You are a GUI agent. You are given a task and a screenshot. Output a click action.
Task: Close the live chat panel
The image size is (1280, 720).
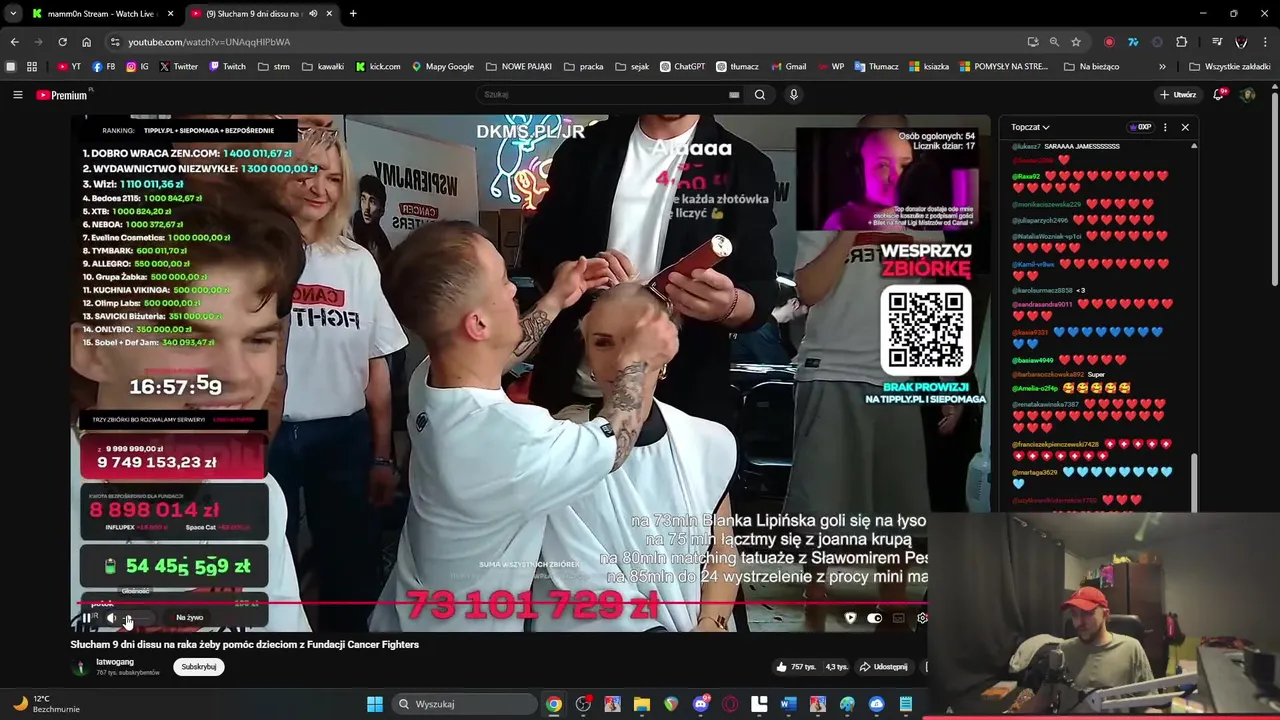tap(1185, 127)
